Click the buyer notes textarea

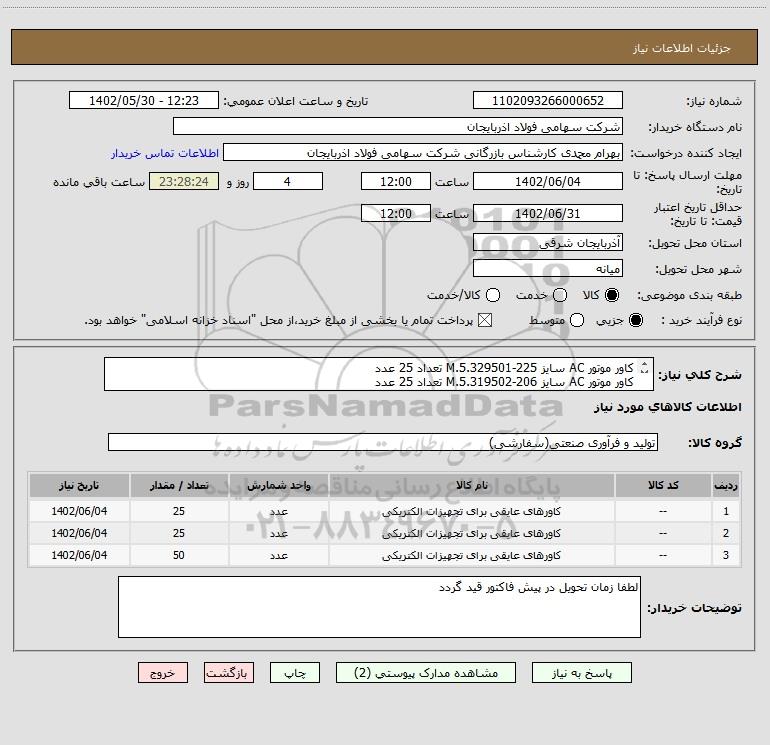click(x=379, y=607)
